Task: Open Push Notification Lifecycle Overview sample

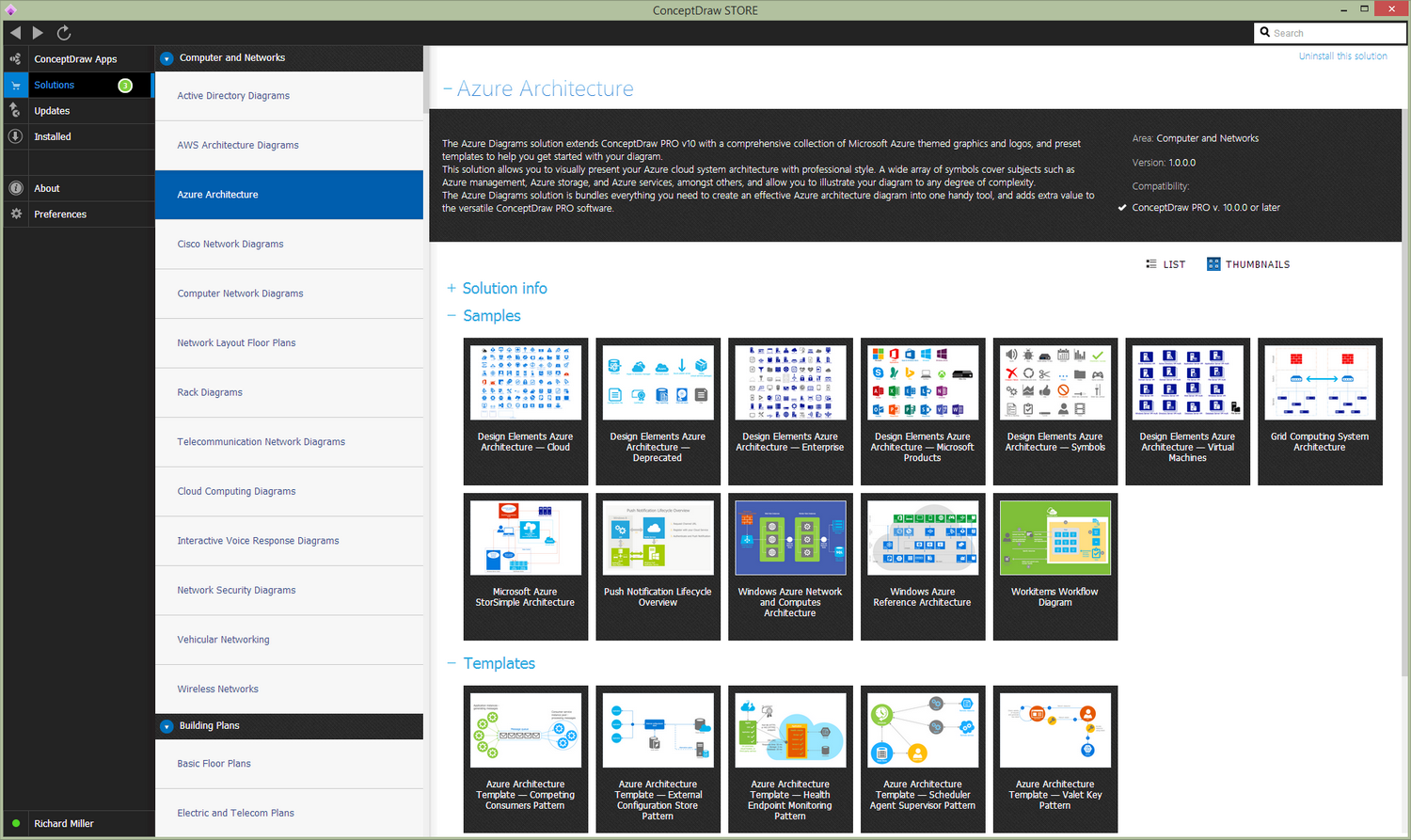Action: pyautogui.click(x=658, y=566)
